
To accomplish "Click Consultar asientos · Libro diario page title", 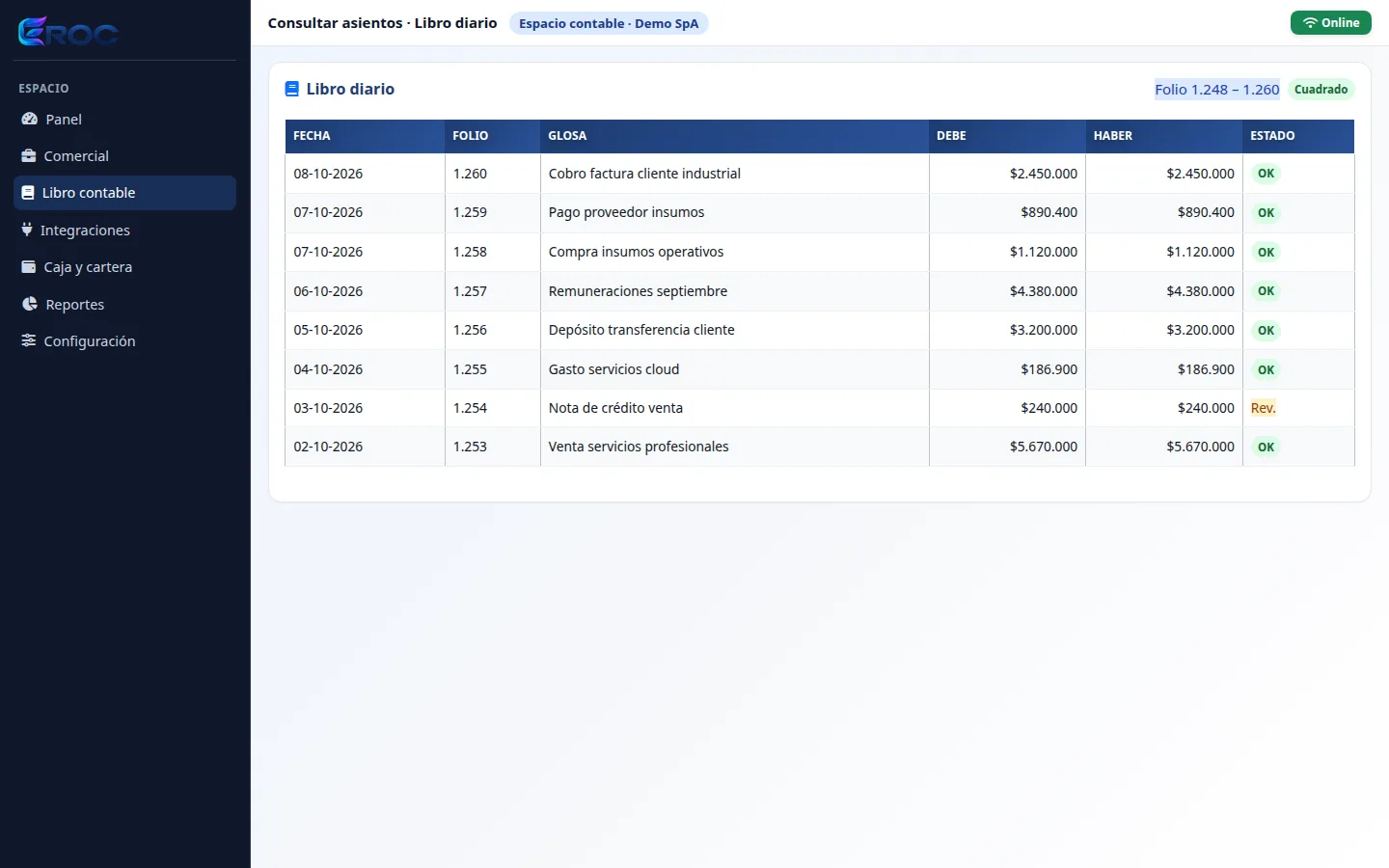I will pos(382,23).
